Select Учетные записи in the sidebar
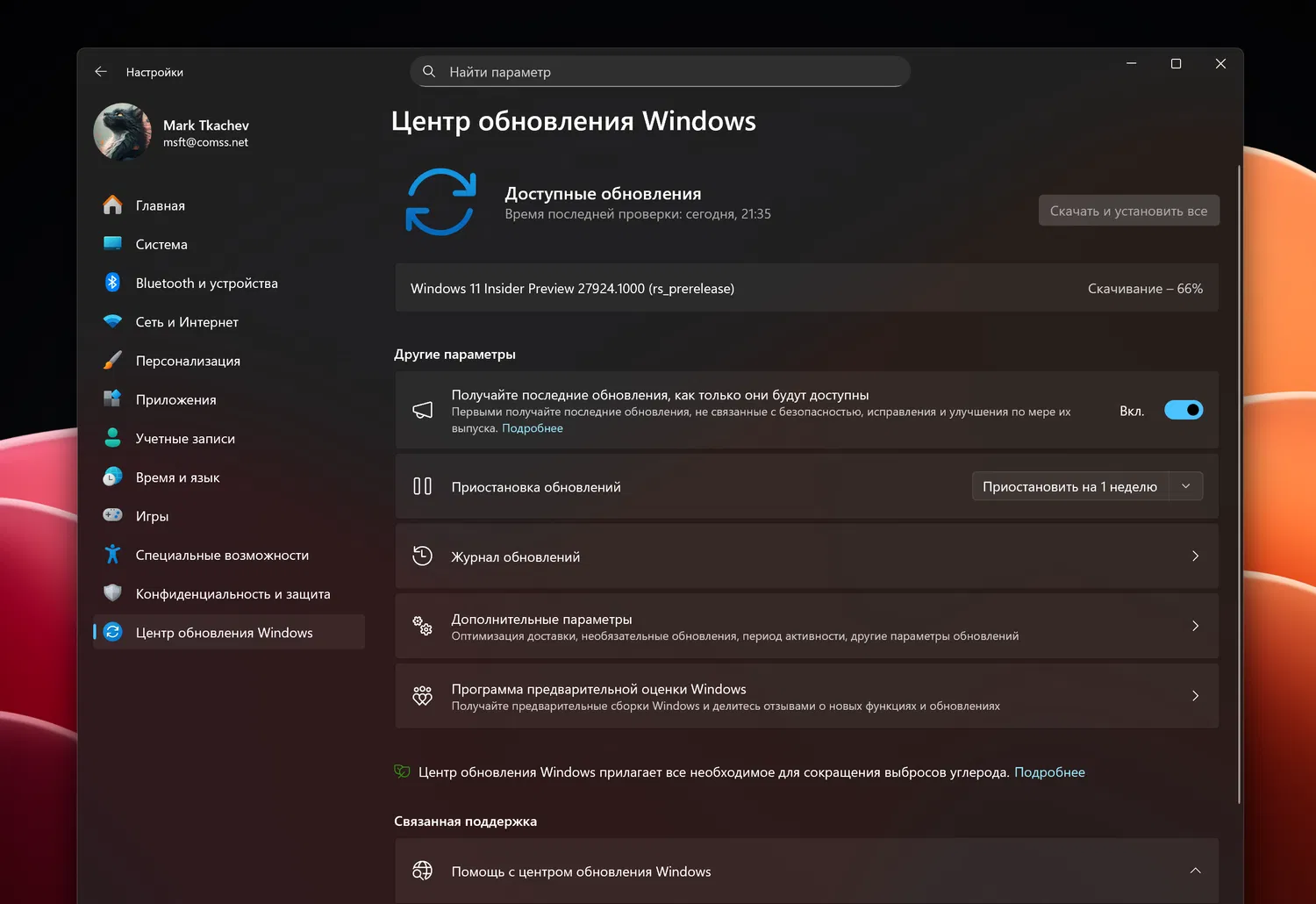1316x904 pixels. pyautogui.click(x=184, y=438)
